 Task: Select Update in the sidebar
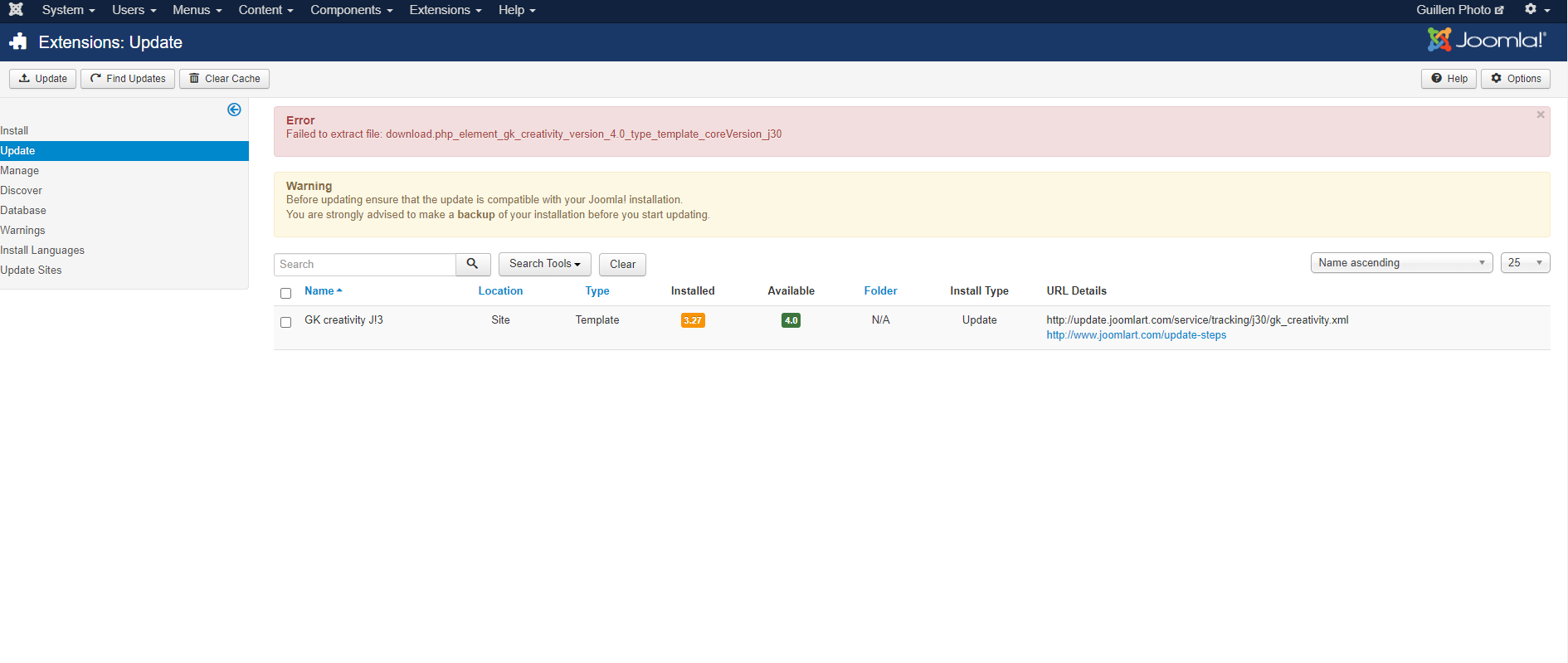click(x=124, y=150)
